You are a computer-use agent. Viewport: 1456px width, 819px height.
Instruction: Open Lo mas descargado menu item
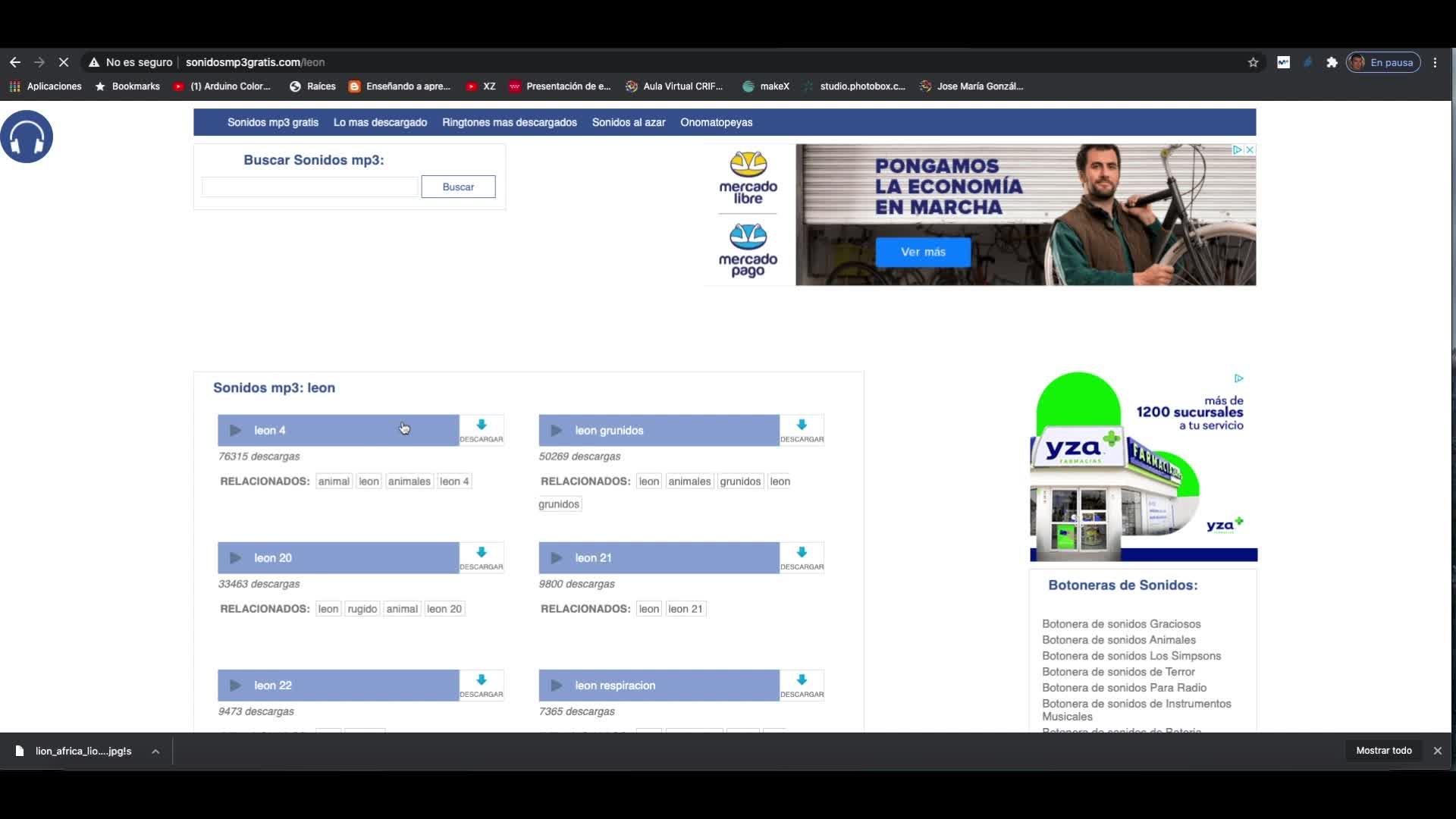(380, 123)
